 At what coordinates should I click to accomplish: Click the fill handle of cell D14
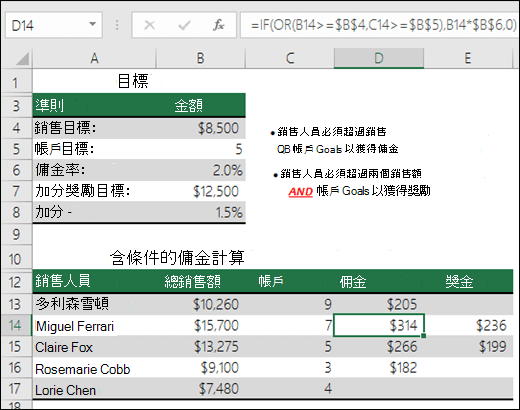[x=423, y=335]
